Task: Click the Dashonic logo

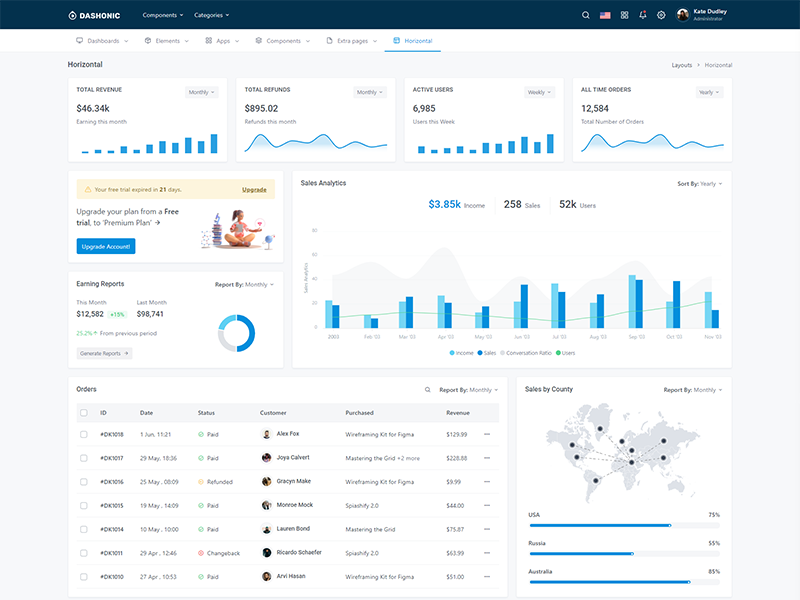Action: click(x=94, y=15)
